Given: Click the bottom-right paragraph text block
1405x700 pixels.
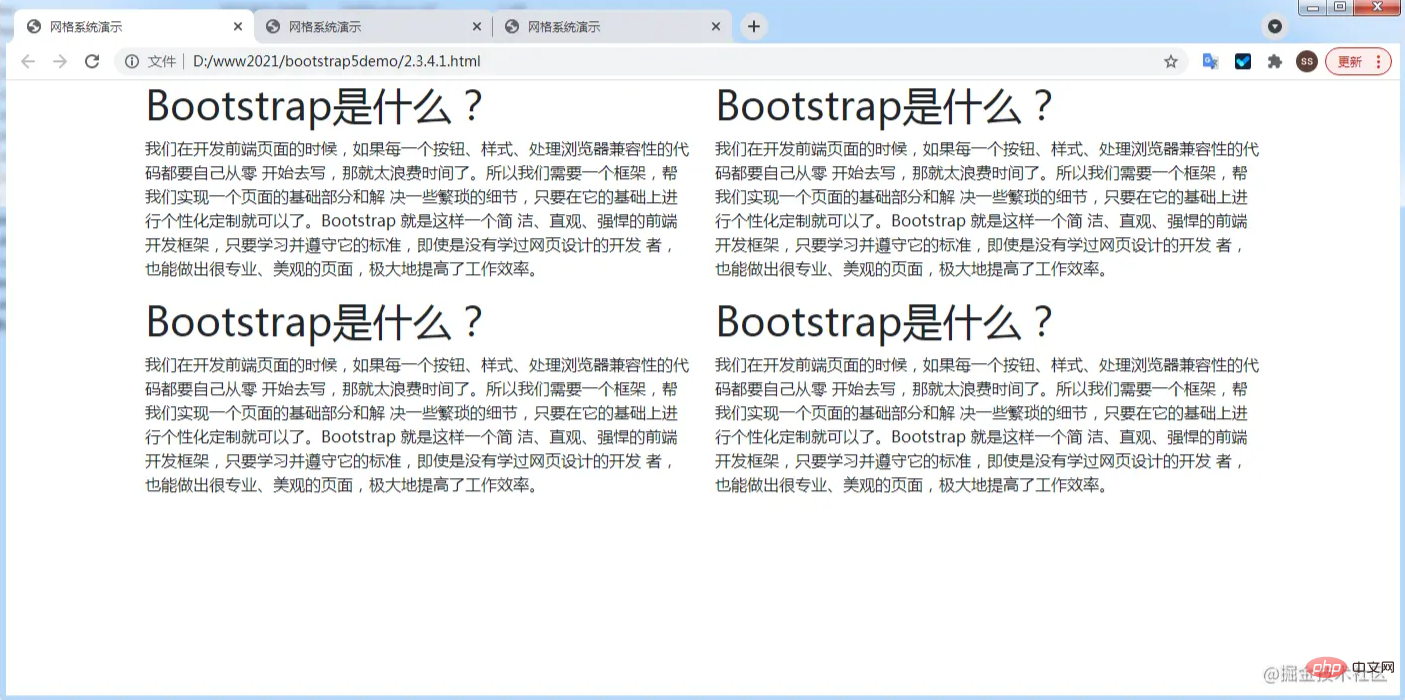Looking at the screenshot, I should [x=987, y=425].
